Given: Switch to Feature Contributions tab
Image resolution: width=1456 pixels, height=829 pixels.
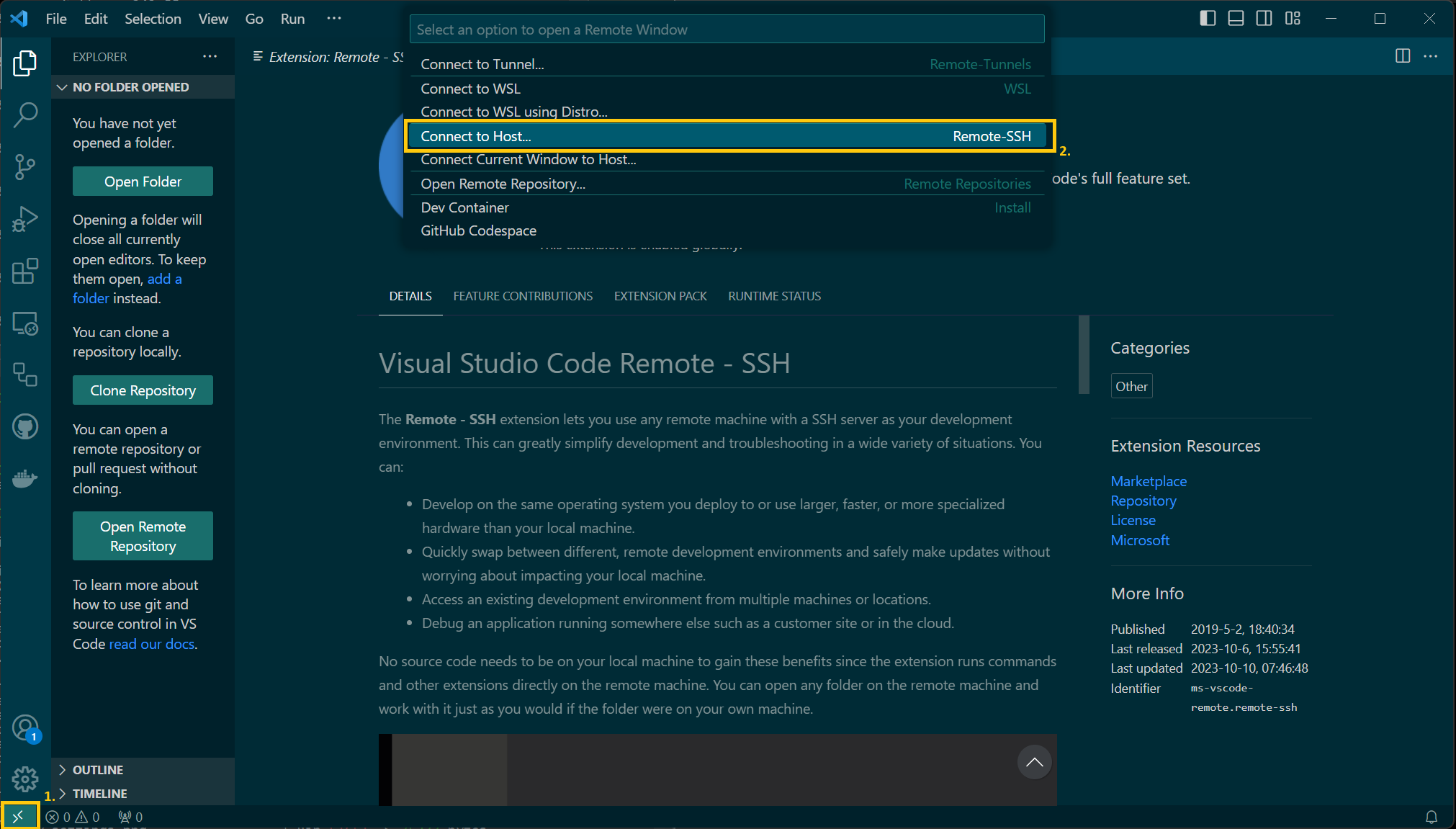Looking at the screenshot, I should coord(523,296).
